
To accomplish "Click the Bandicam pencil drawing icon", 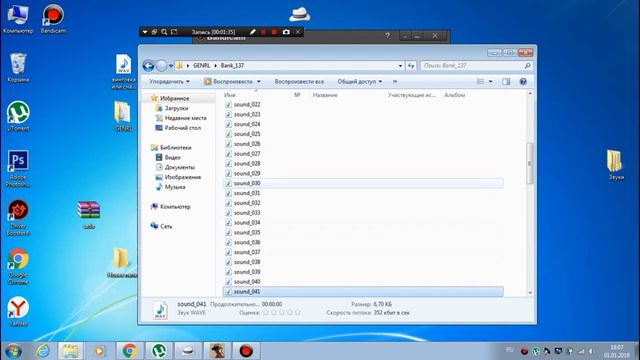I will (253, 32).
